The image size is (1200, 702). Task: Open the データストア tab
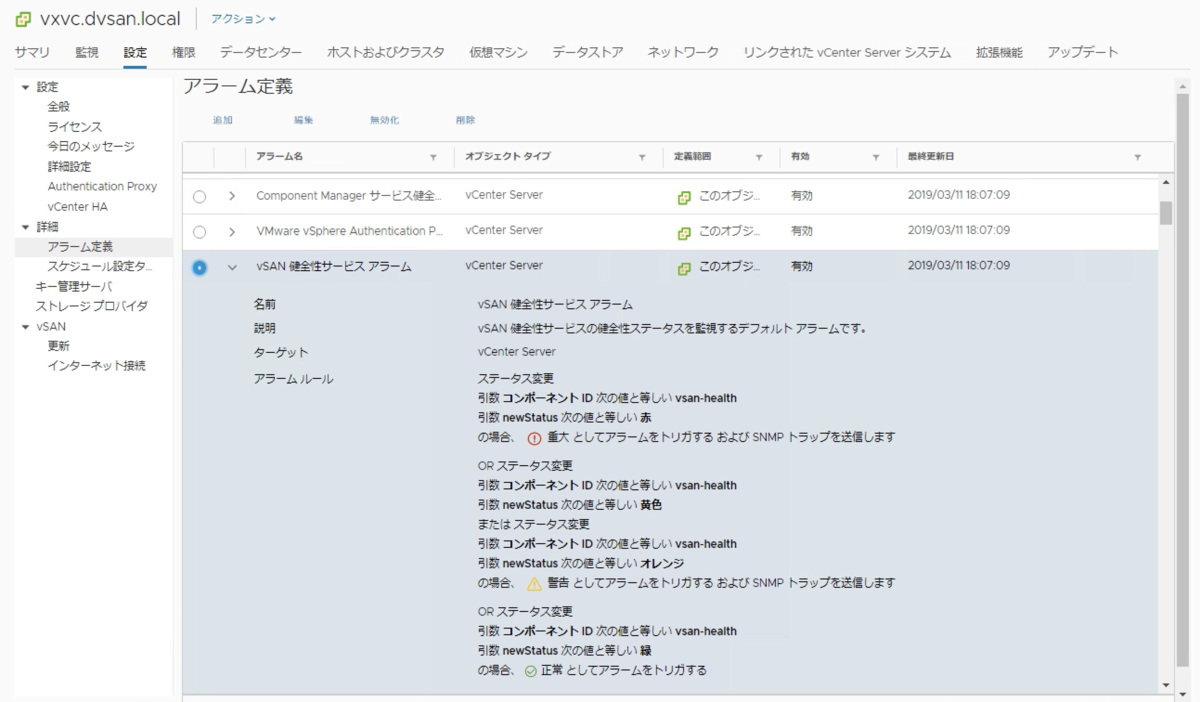(x=588, y=52)
